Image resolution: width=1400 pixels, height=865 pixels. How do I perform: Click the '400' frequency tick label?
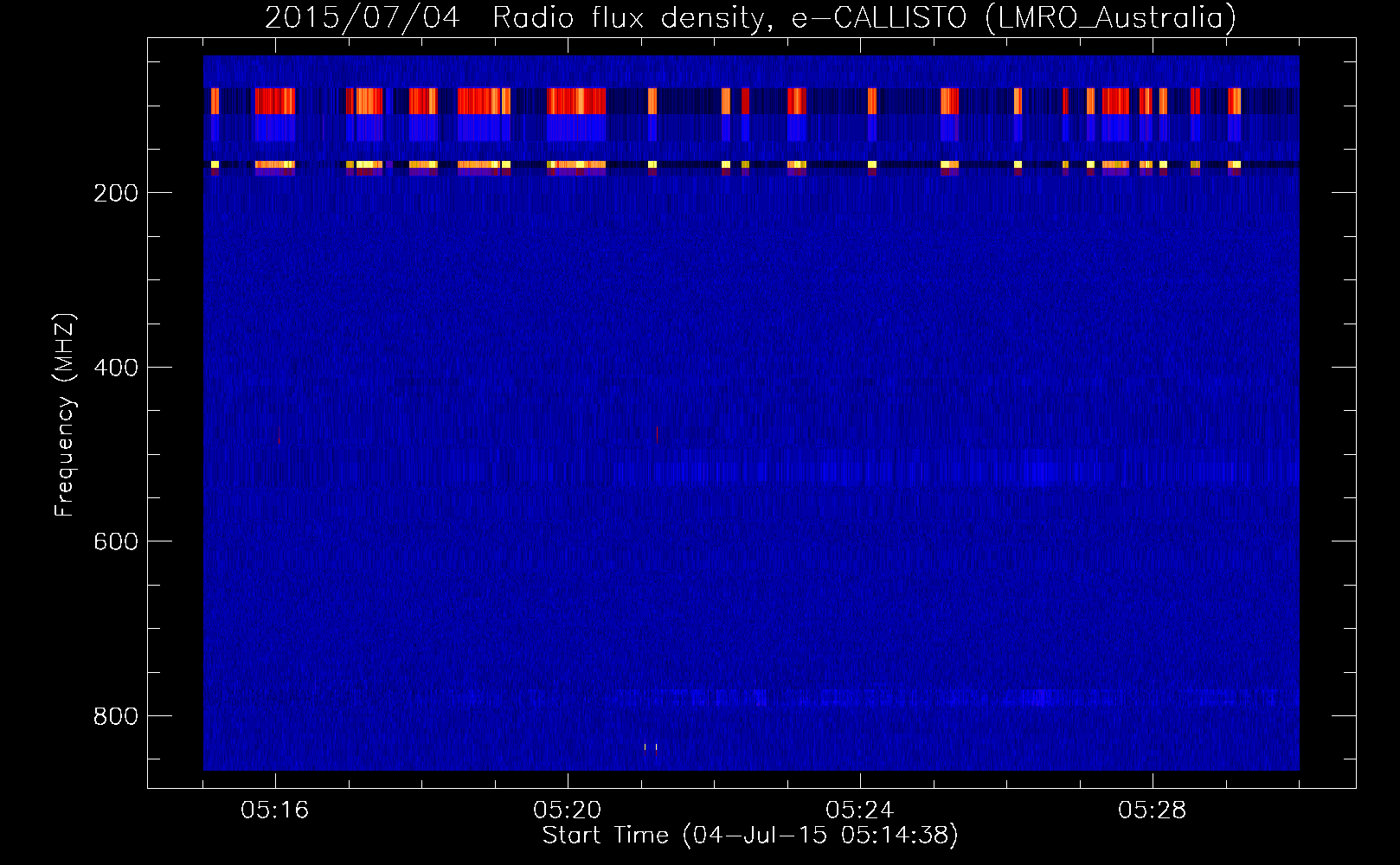[115, 368]
